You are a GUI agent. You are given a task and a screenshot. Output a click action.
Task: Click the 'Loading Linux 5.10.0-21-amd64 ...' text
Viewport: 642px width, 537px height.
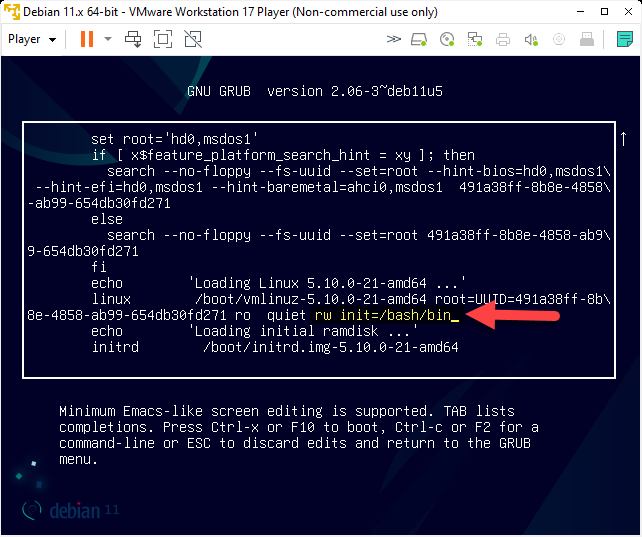pyautogui.click(x=327, y=283)
